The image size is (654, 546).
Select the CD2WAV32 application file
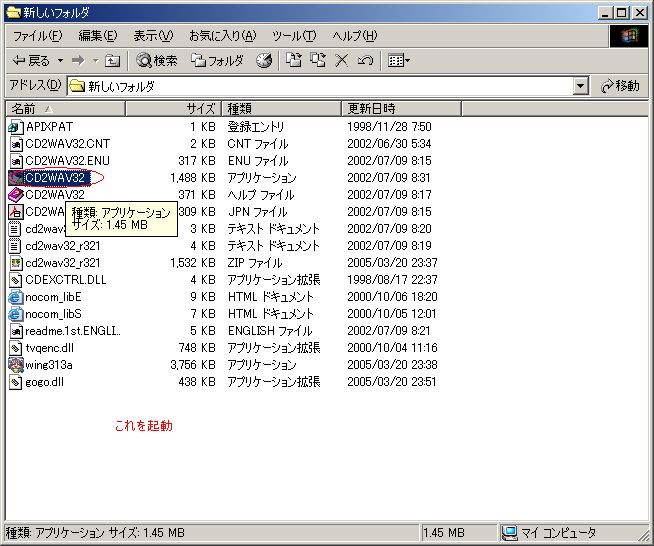[x=55, y=178]
